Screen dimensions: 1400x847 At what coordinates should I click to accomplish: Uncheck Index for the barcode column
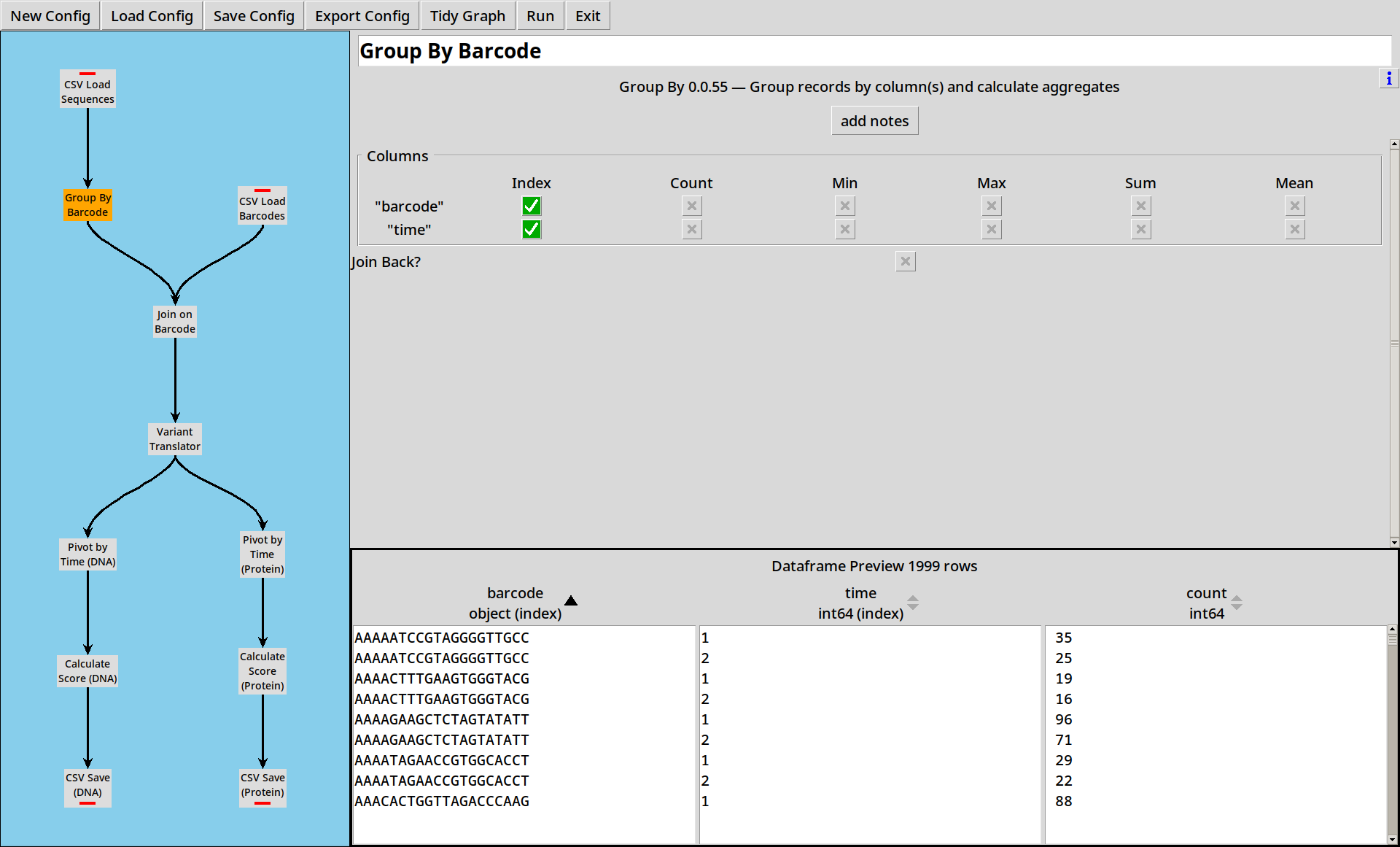[532, 206]
